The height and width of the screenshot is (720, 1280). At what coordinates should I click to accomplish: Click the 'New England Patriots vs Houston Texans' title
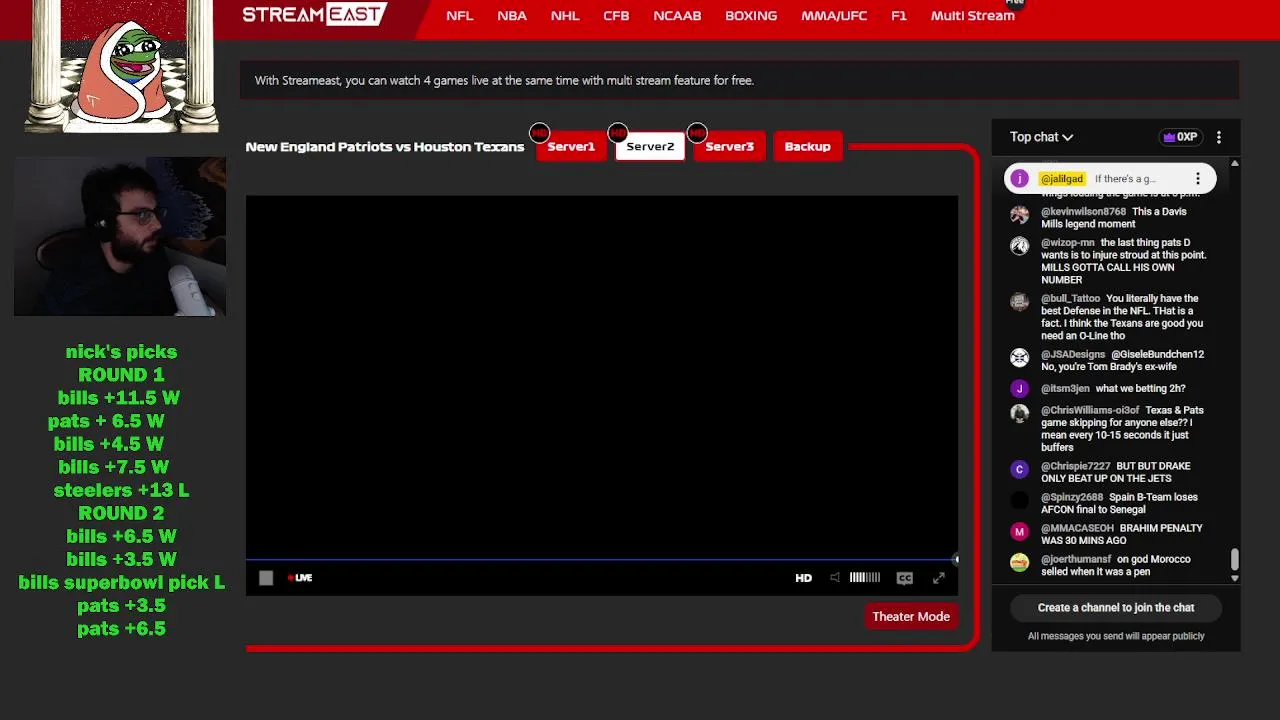click(x=385, y=147)
